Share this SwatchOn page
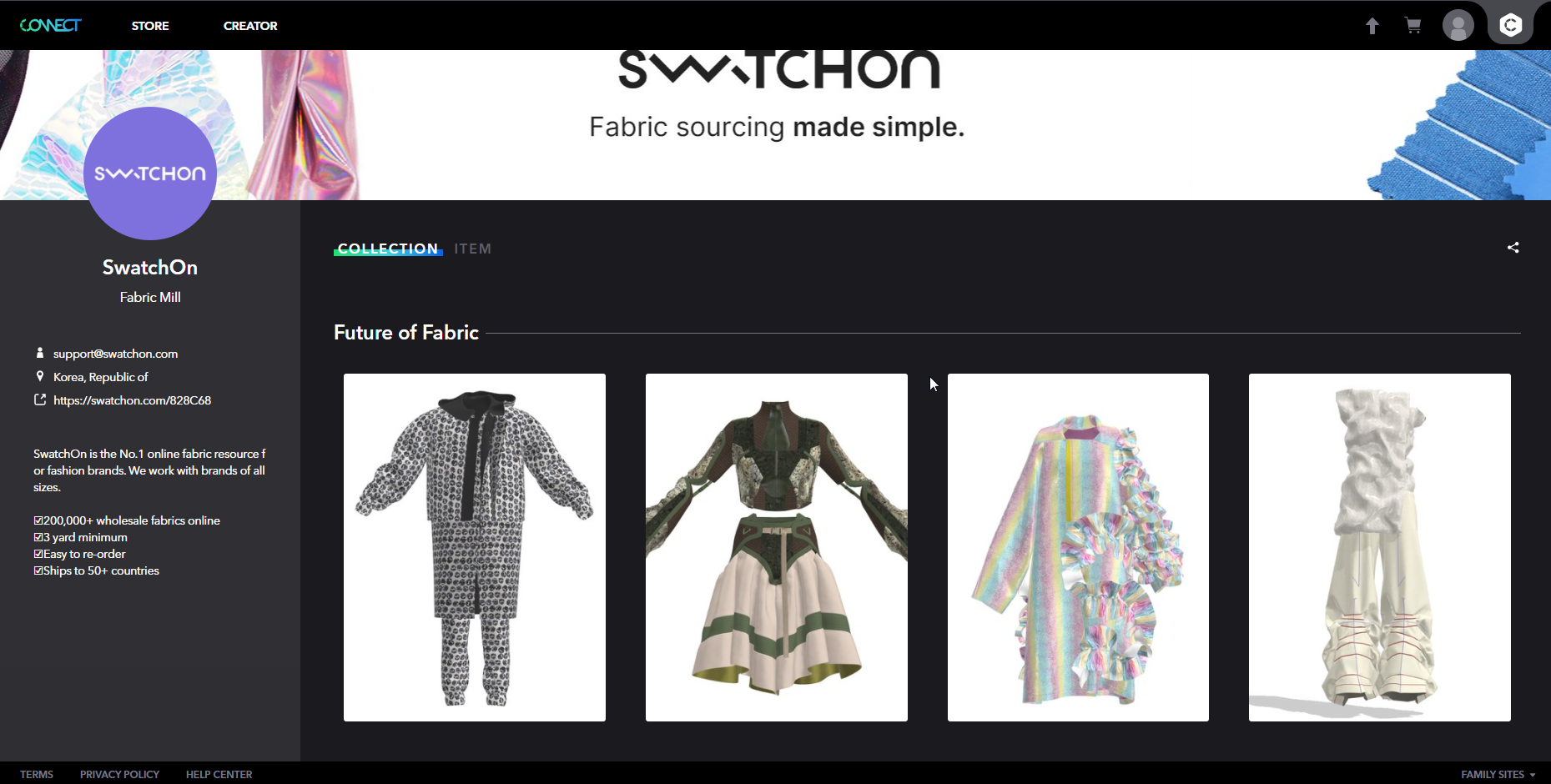Viewport: 1551px width, 784px height. (x=1513, y=248)
